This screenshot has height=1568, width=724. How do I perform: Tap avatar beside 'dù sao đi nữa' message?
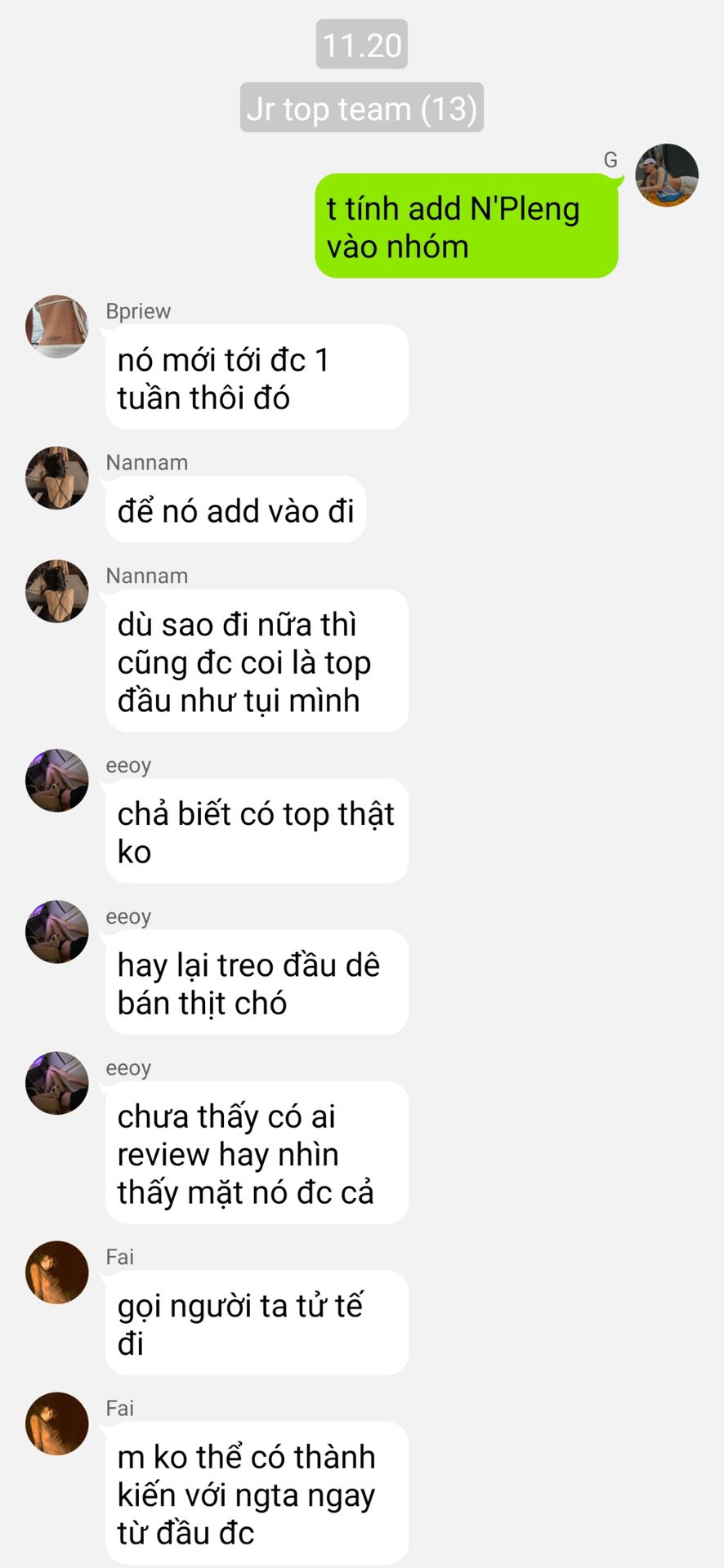tap(57, 591)
